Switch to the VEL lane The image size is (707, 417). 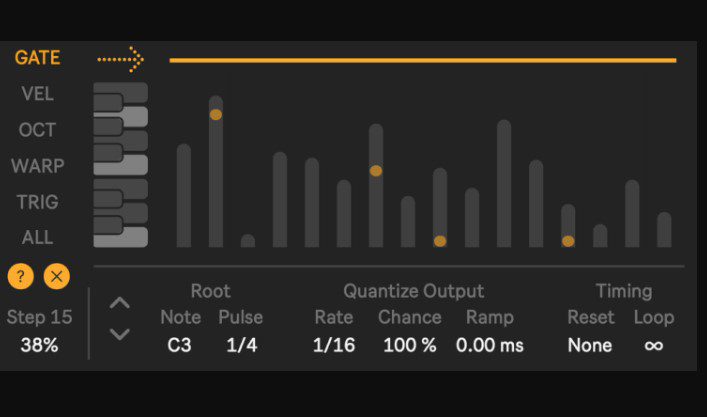click(37, 94)
